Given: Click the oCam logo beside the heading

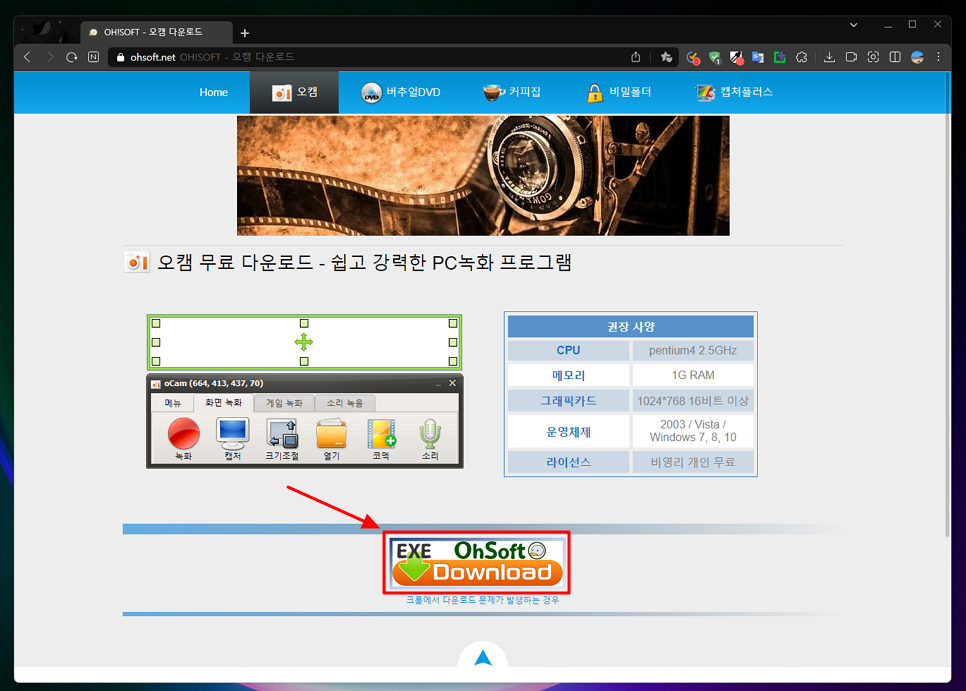Looking at the screenshot, I should tap(137, 262).
